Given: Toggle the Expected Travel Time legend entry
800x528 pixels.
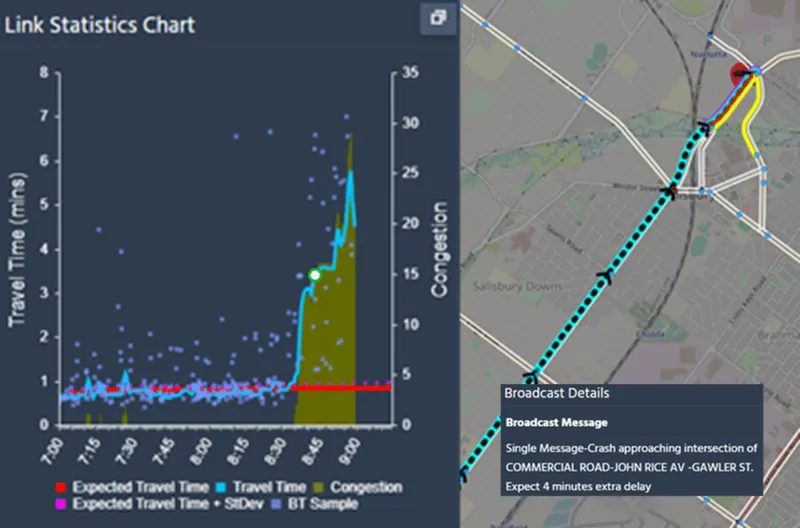Looking at the screenshot, I should click(133, 487).
